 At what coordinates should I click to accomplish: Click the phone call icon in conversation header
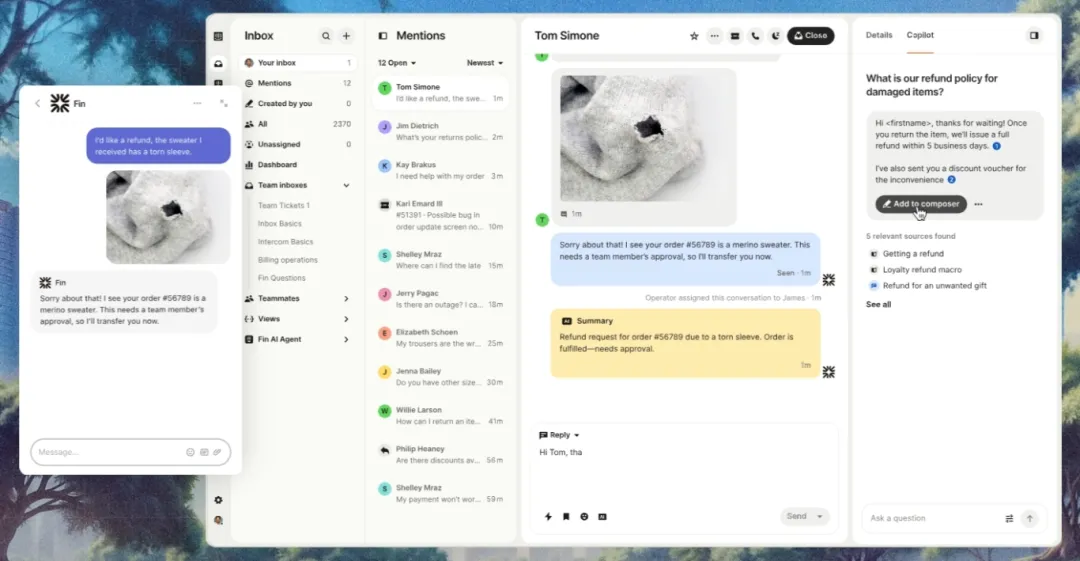(x=755, y=36)
